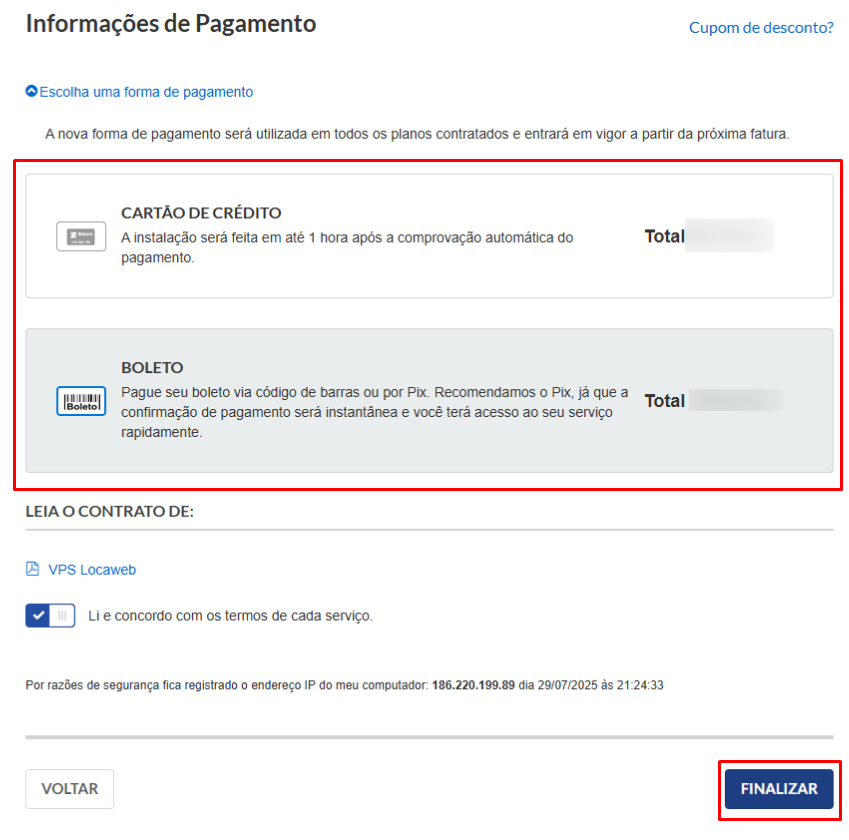
Task: Open the 'Cupom de desconto?' link
Action: 761,28
